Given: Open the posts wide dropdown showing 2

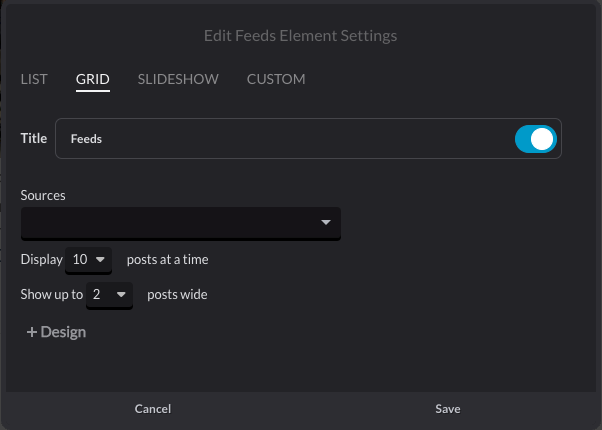Looking at the screenshot, I should pyautogui.click(x=109, y=295).
